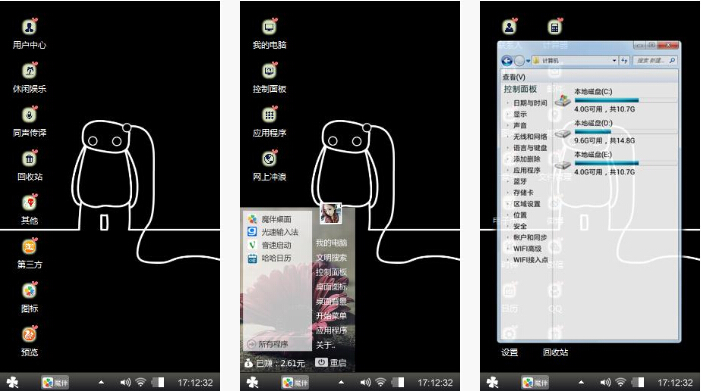Click the explorer refresh button
701x391 pixels.
pos(625,60)
